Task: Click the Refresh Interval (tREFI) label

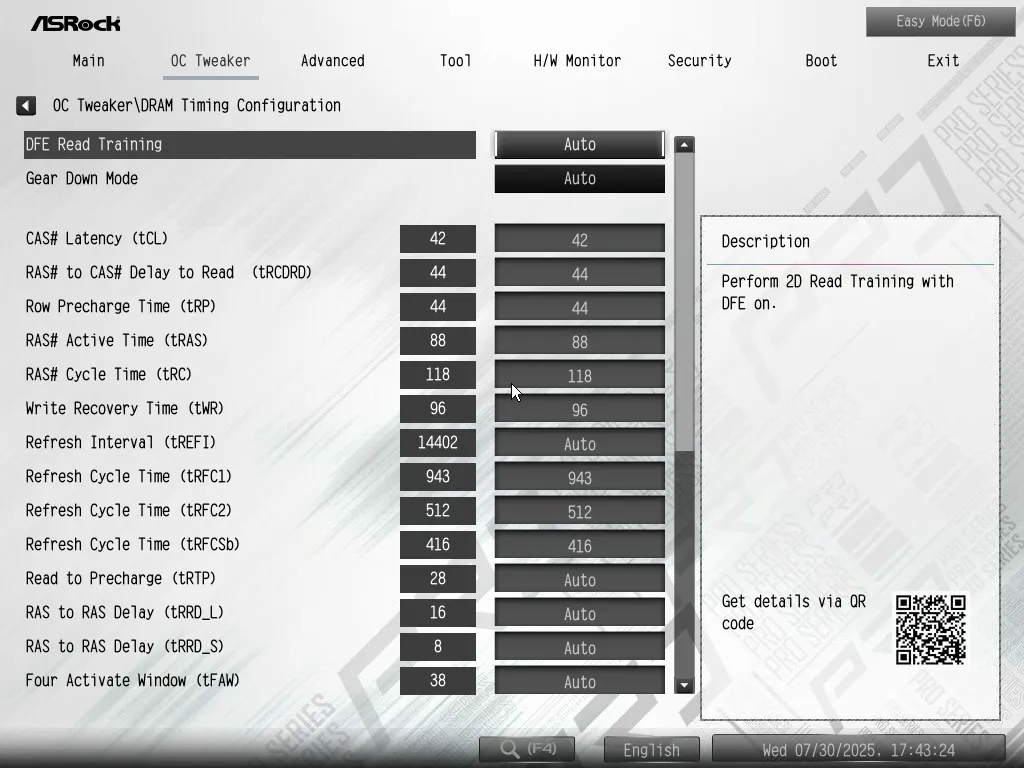Action: point(121,442)
